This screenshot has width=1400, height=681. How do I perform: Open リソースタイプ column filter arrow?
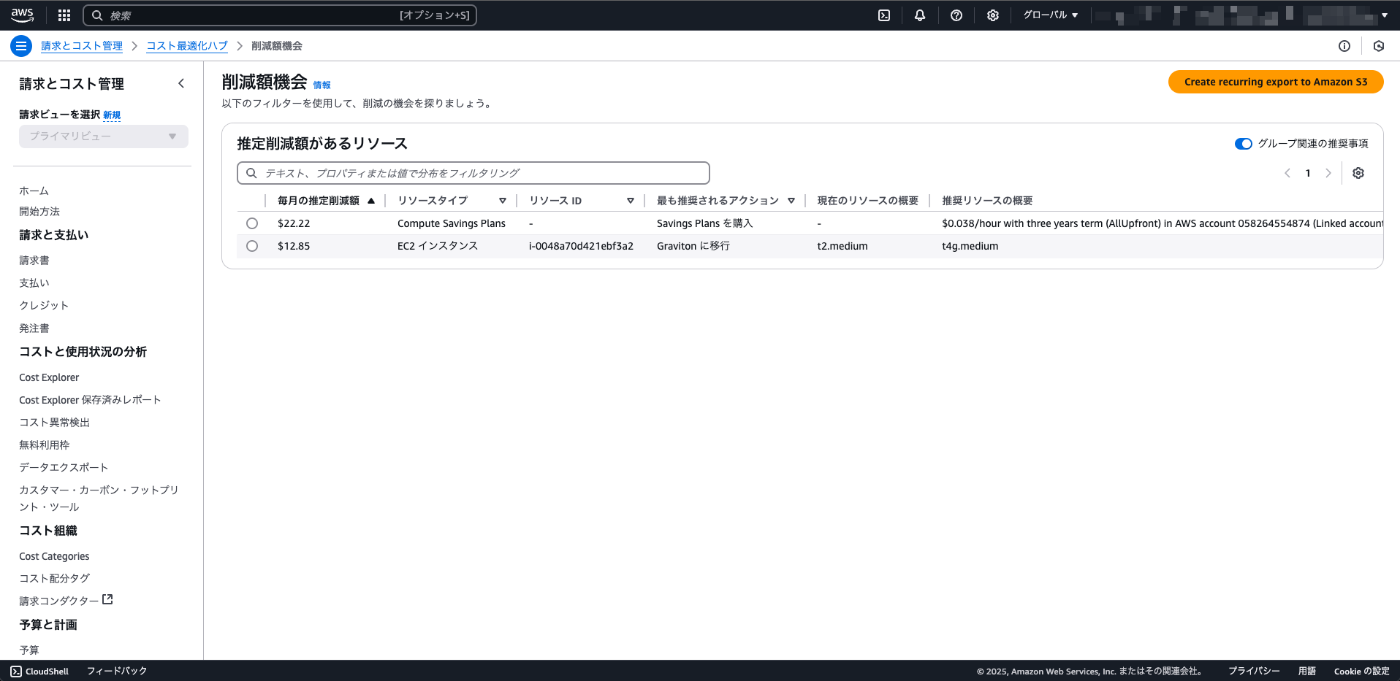coord(502,201)
